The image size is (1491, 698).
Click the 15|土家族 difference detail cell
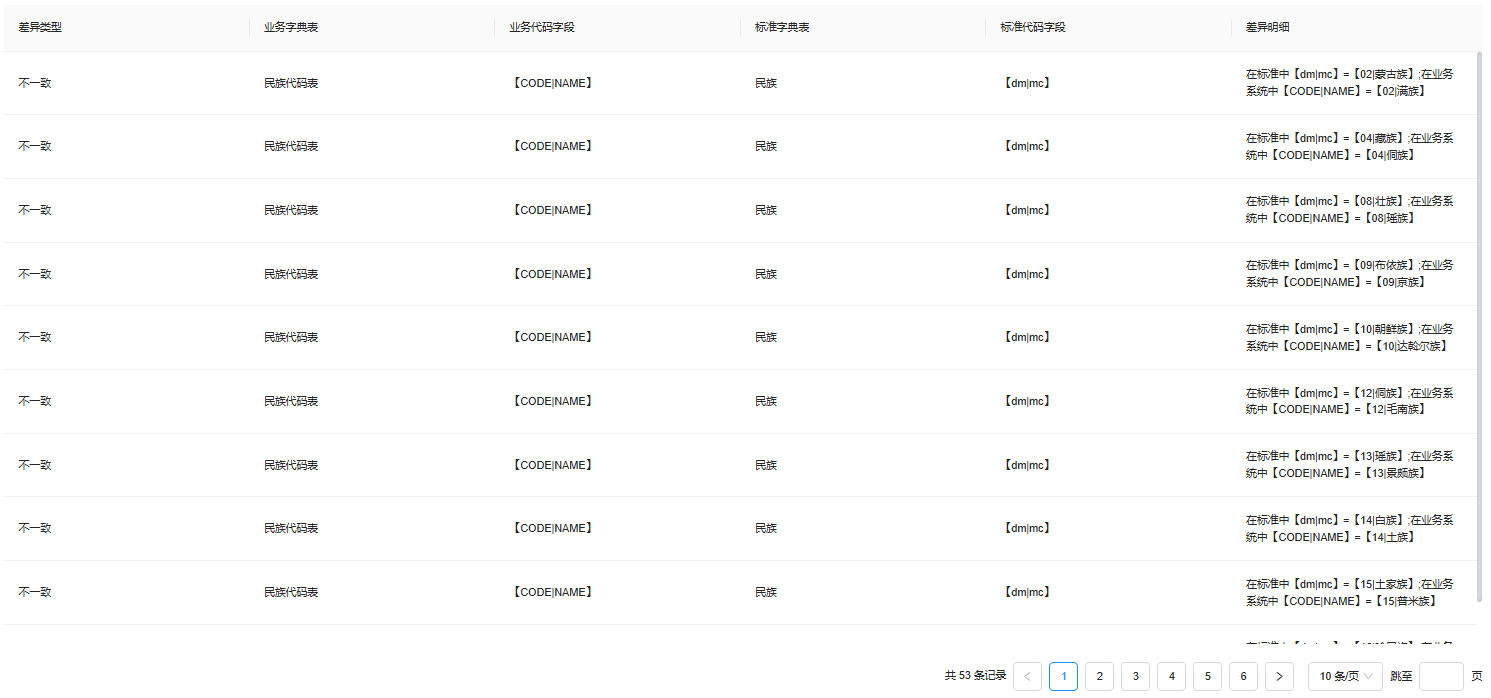1349,592
